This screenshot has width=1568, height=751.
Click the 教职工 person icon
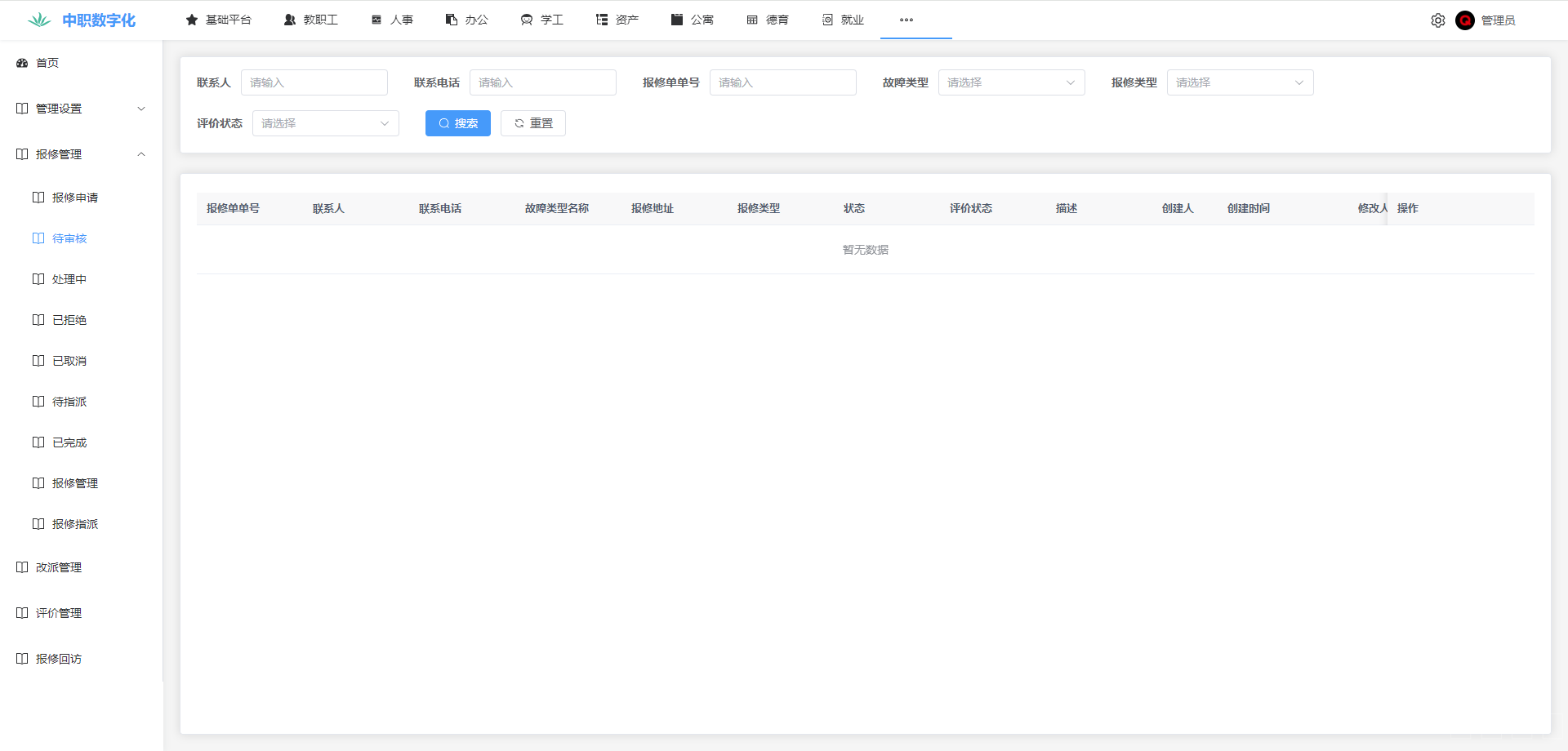coord(290,20)
